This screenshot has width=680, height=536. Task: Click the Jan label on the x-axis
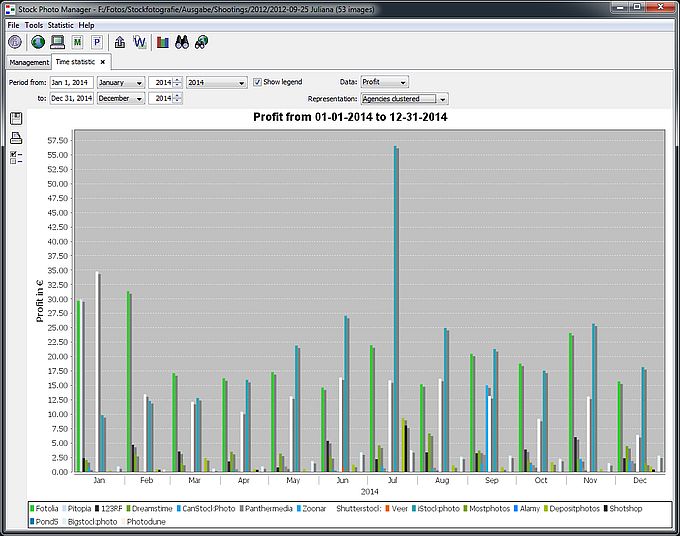click(x=99, y=480)
